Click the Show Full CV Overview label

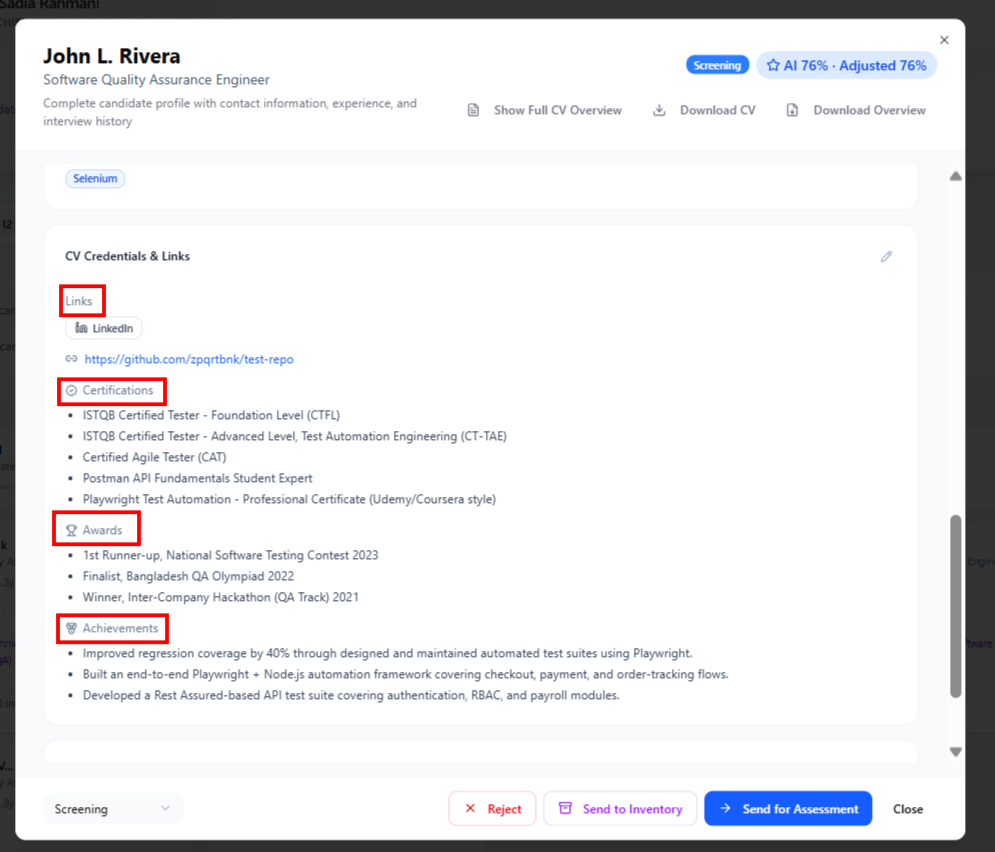click(558, 110)
